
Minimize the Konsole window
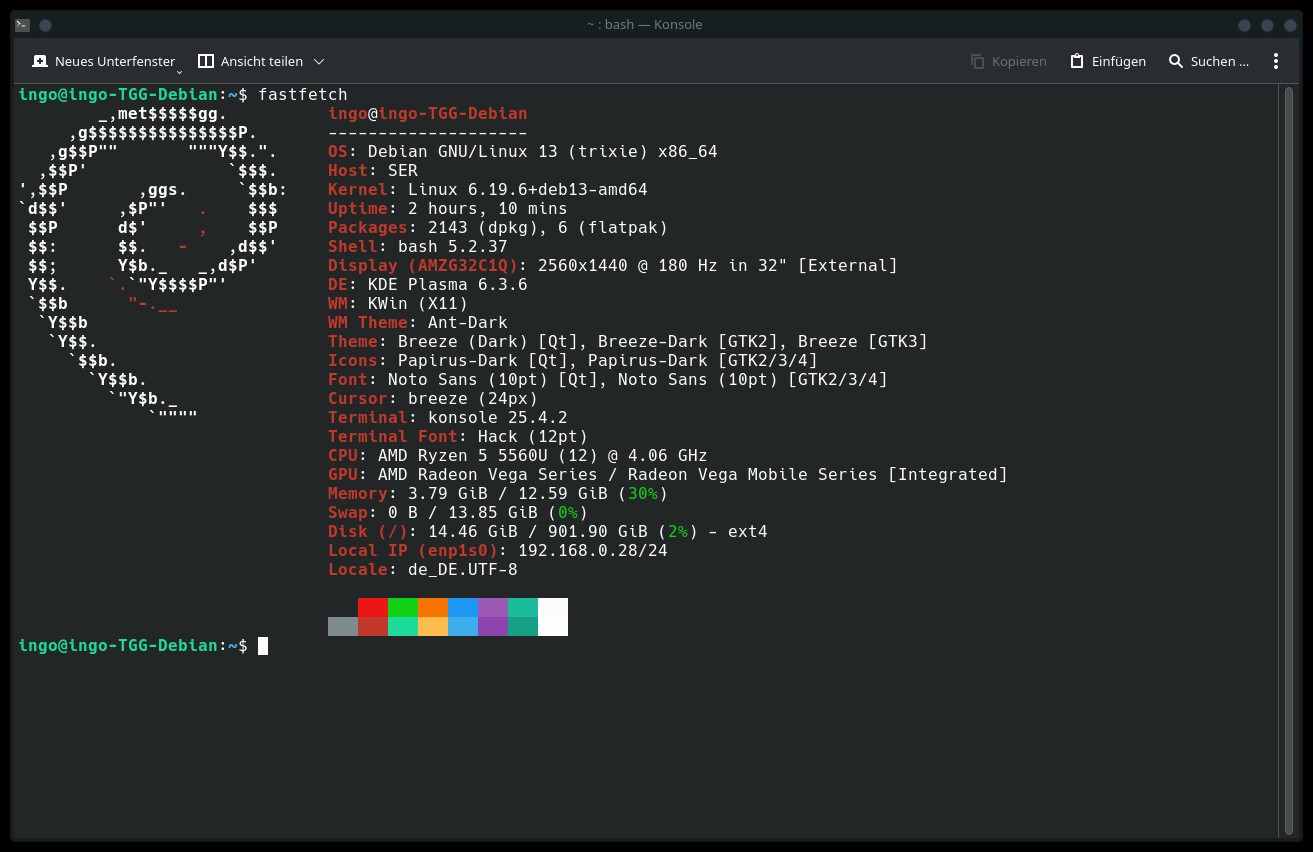[1244, 24]
